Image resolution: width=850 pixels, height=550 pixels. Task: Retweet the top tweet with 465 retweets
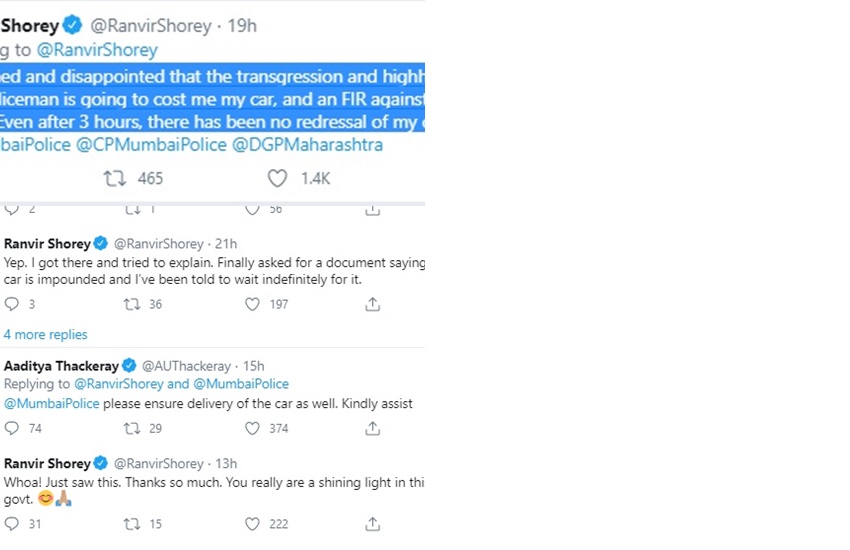point(117,178)
